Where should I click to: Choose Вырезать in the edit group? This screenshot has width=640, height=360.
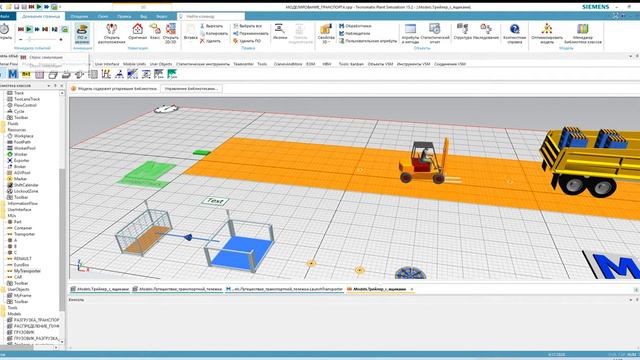(x=211, y=26)
